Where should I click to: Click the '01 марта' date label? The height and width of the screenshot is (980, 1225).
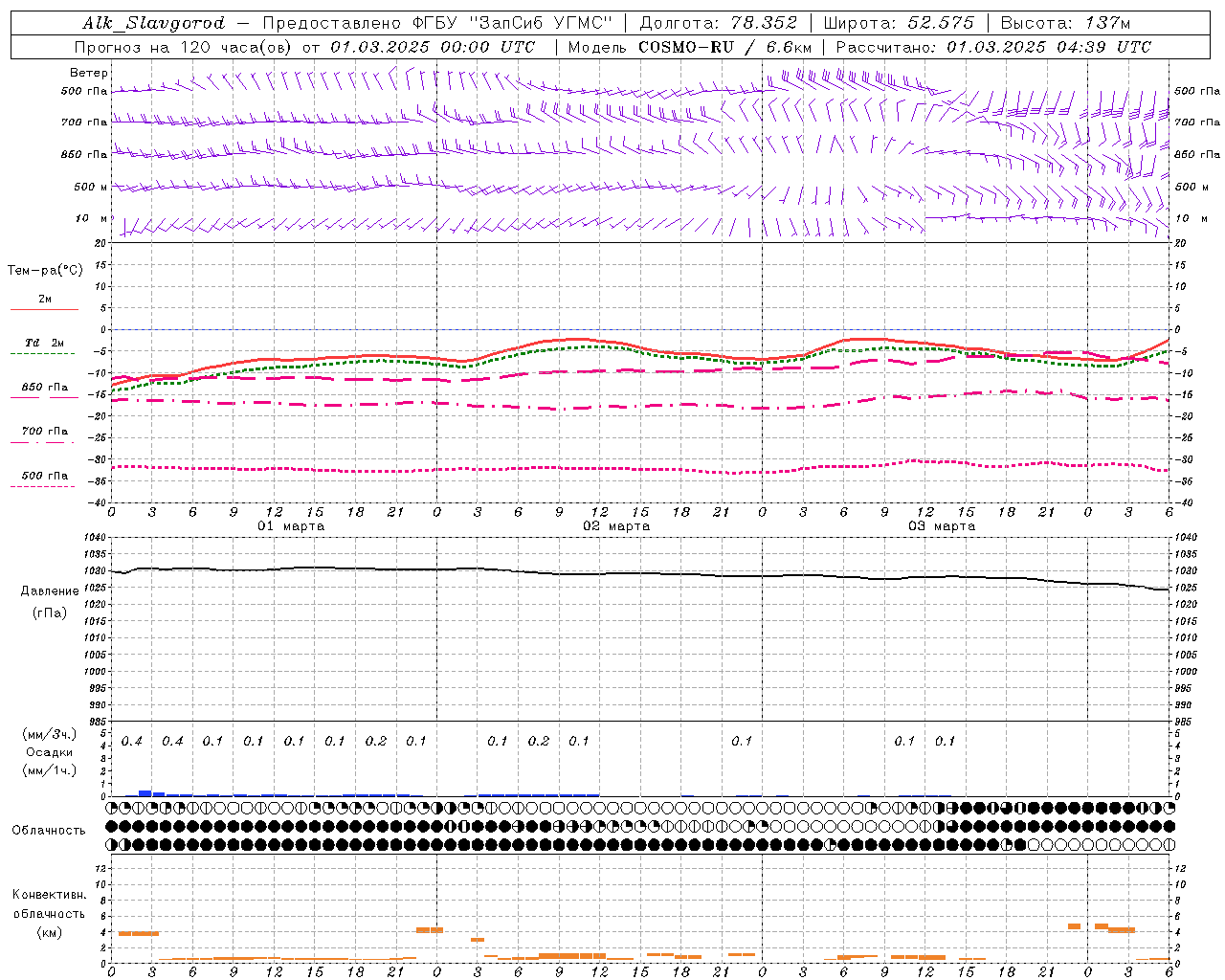292,526
